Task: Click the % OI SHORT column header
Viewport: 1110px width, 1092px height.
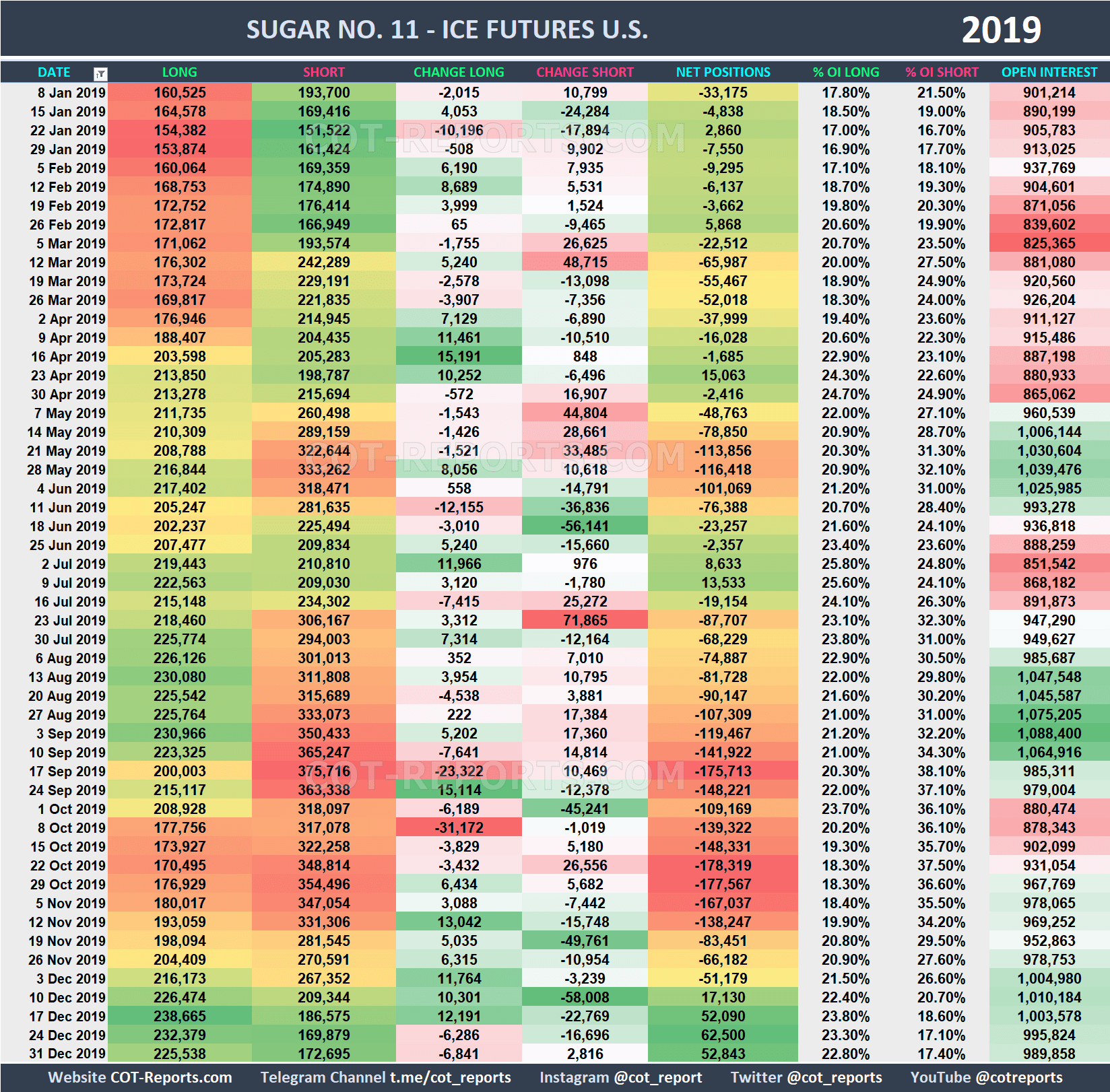Action: click(x=942, y=72)
